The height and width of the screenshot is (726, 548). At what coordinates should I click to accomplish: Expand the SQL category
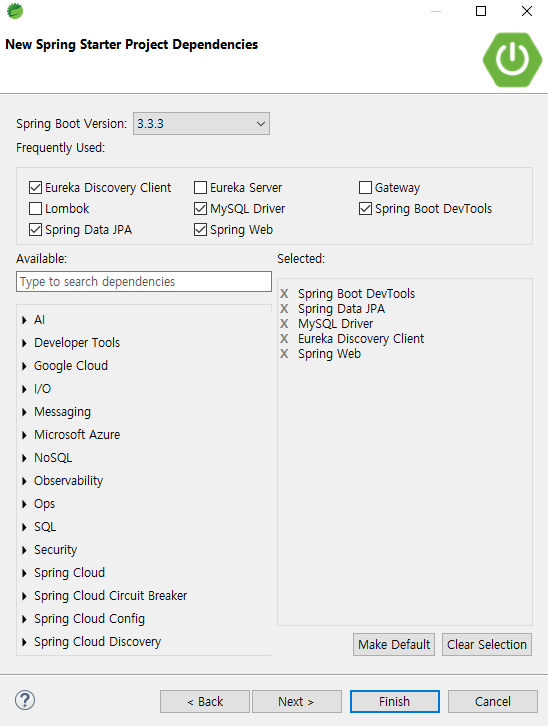pos(25,527)
